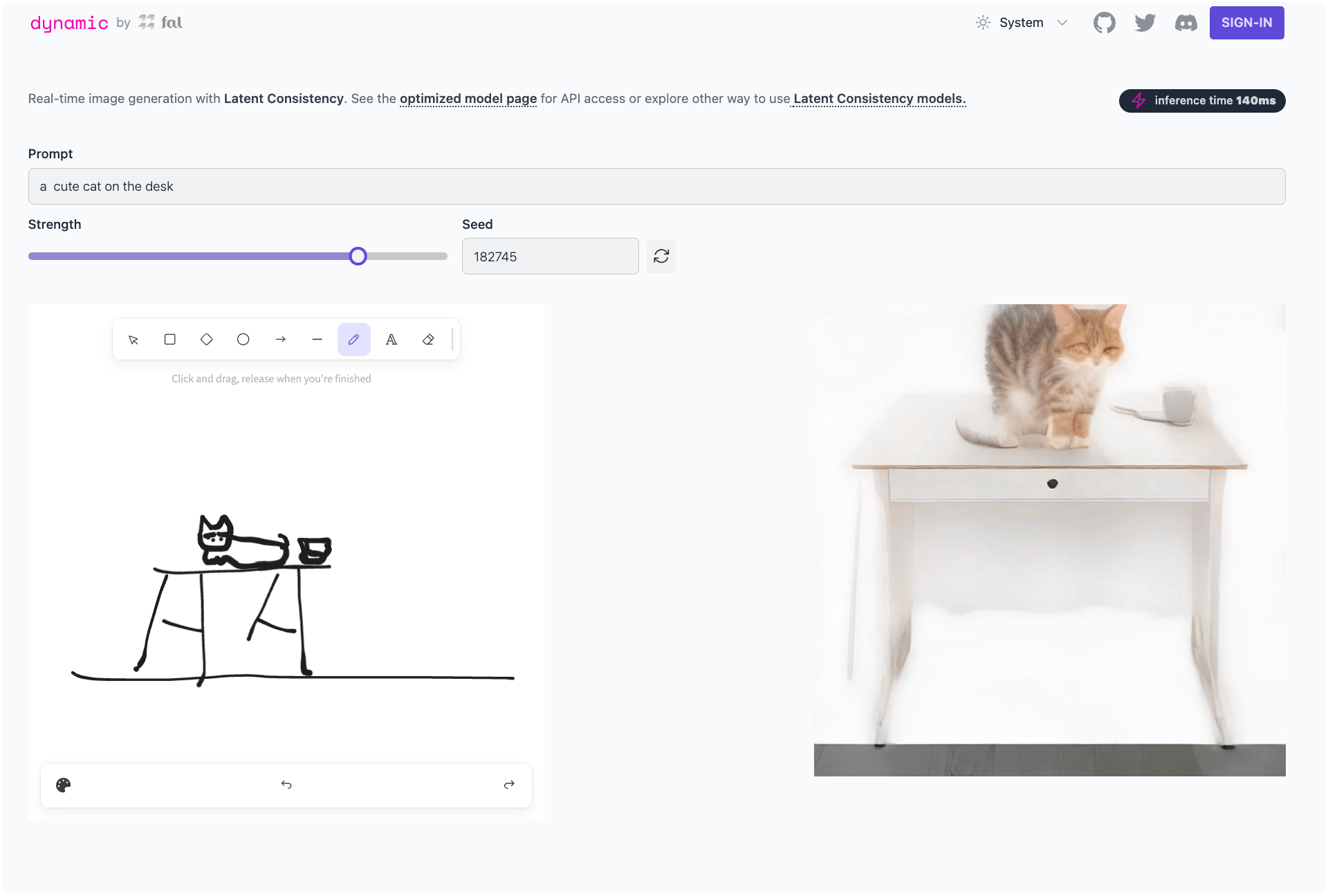Viewport: 1328px width, 896px height.
Task: Undo the last drawing stroke
Action: tap(286, 785)
